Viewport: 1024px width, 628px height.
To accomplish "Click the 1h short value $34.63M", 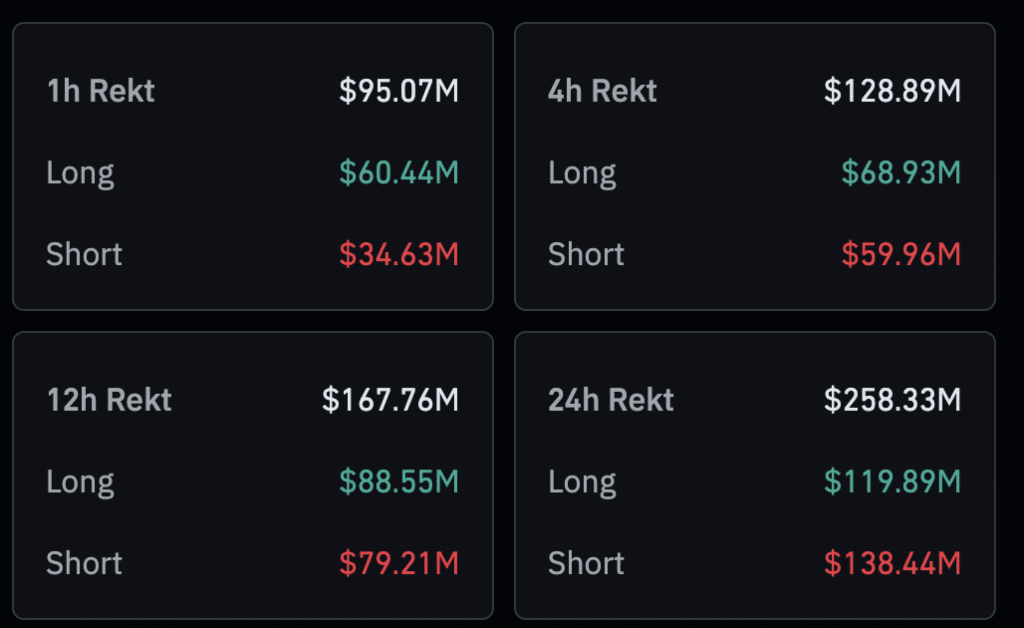I will 399,254.
